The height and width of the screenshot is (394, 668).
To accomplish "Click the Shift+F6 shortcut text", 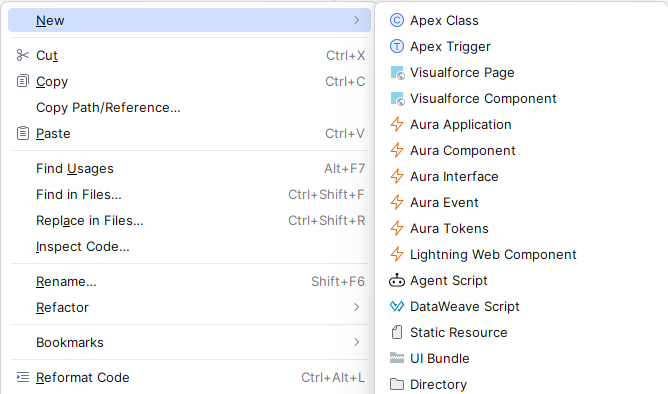I will (338, 282).
